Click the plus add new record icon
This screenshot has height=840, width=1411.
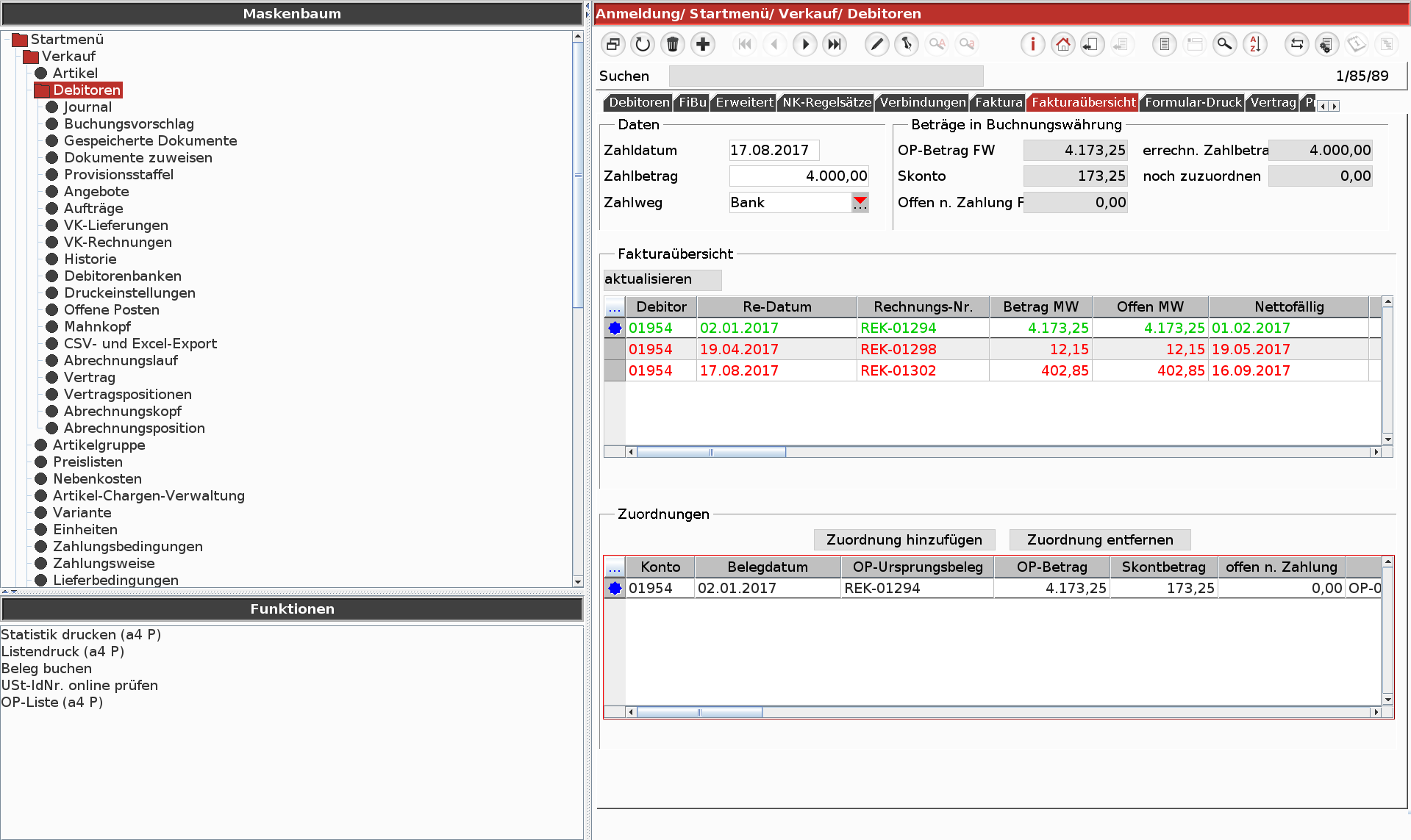tap(703, 45)
